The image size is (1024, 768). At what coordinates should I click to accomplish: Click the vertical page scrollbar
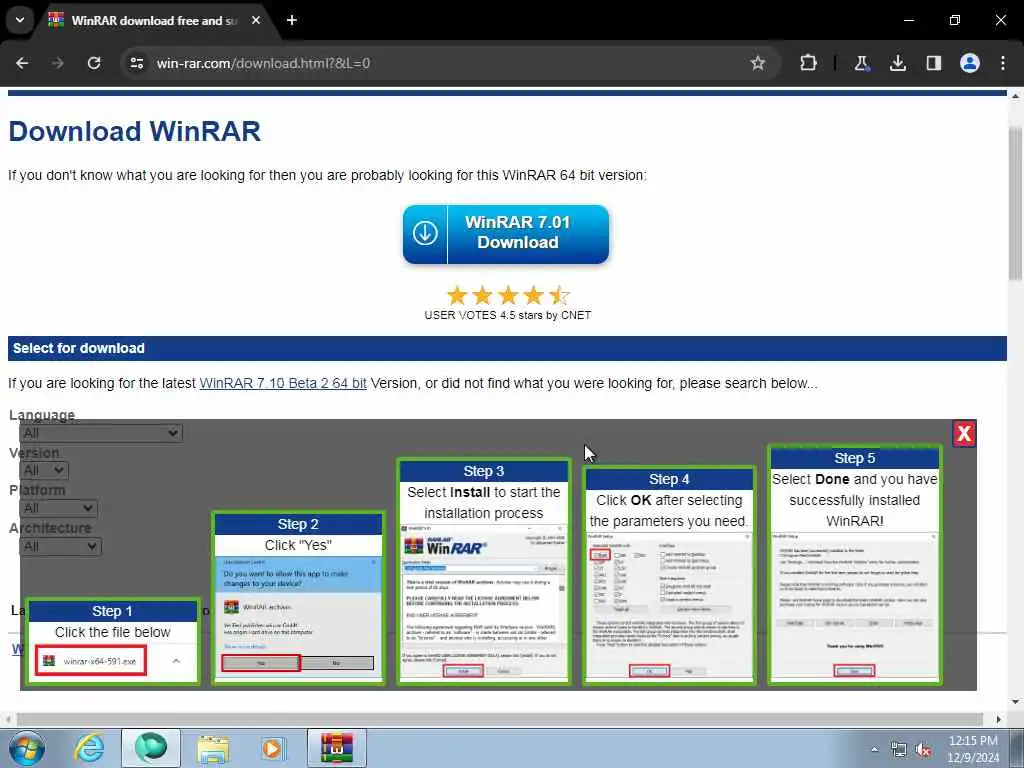tap(1016, 203)
